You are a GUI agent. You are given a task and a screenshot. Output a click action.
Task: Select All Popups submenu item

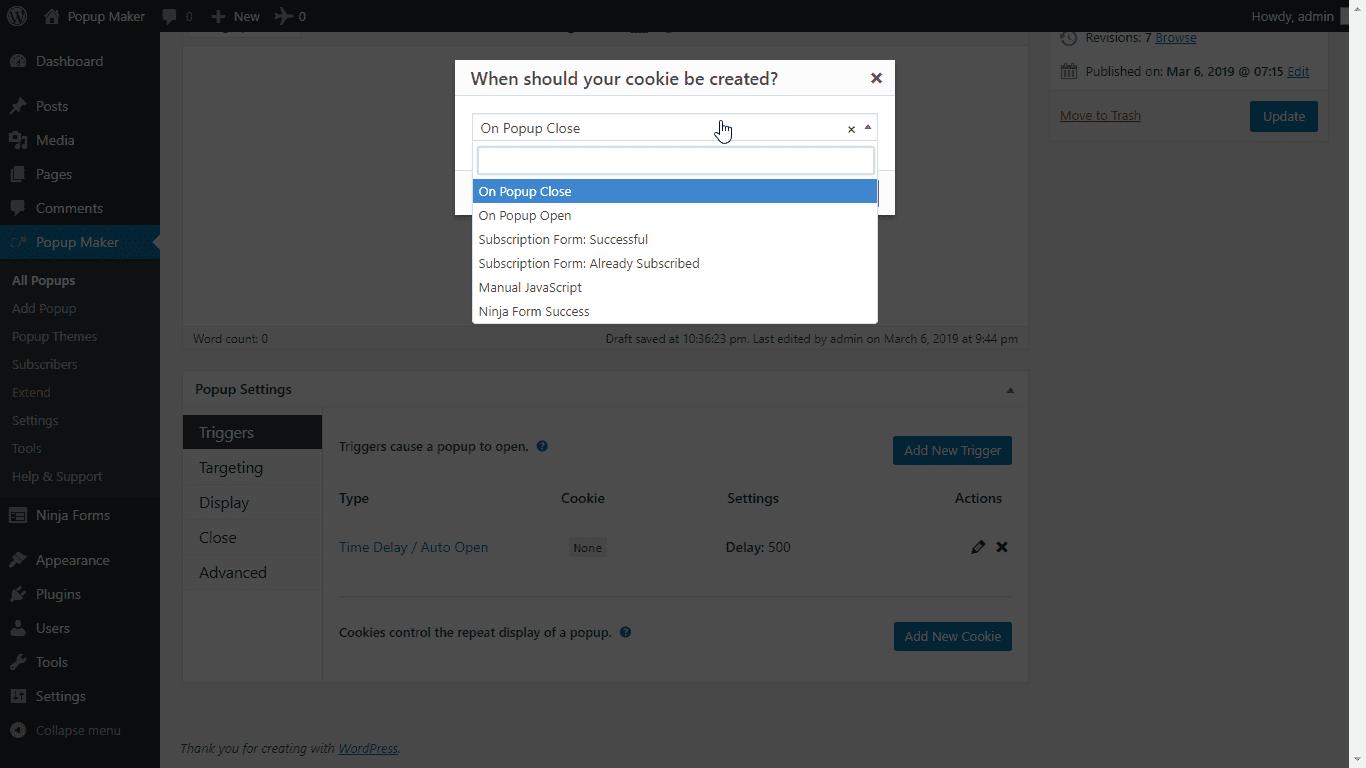pyautogui.click(x=43, y=281)
